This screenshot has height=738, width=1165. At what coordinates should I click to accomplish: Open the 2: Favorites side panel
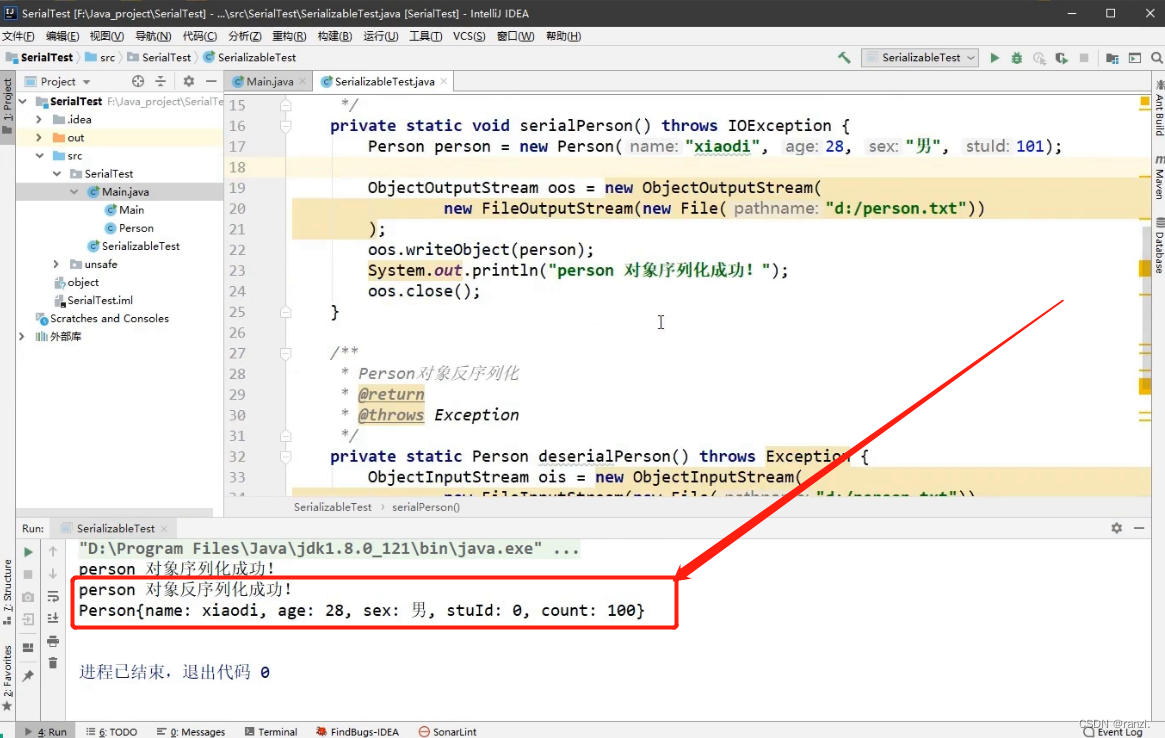point(7,678)
